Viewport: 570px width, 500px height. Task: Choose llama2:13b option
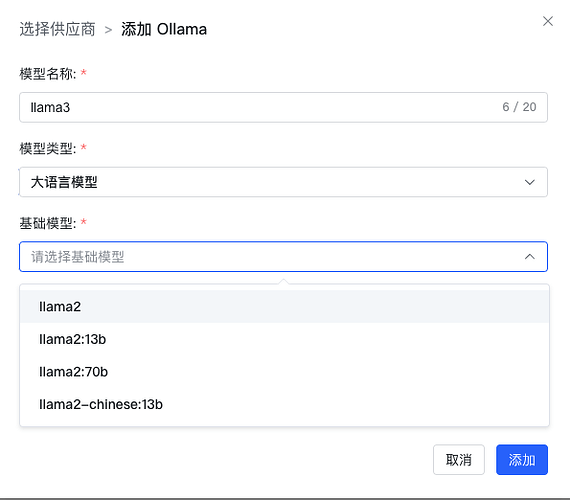pos(284,339)
